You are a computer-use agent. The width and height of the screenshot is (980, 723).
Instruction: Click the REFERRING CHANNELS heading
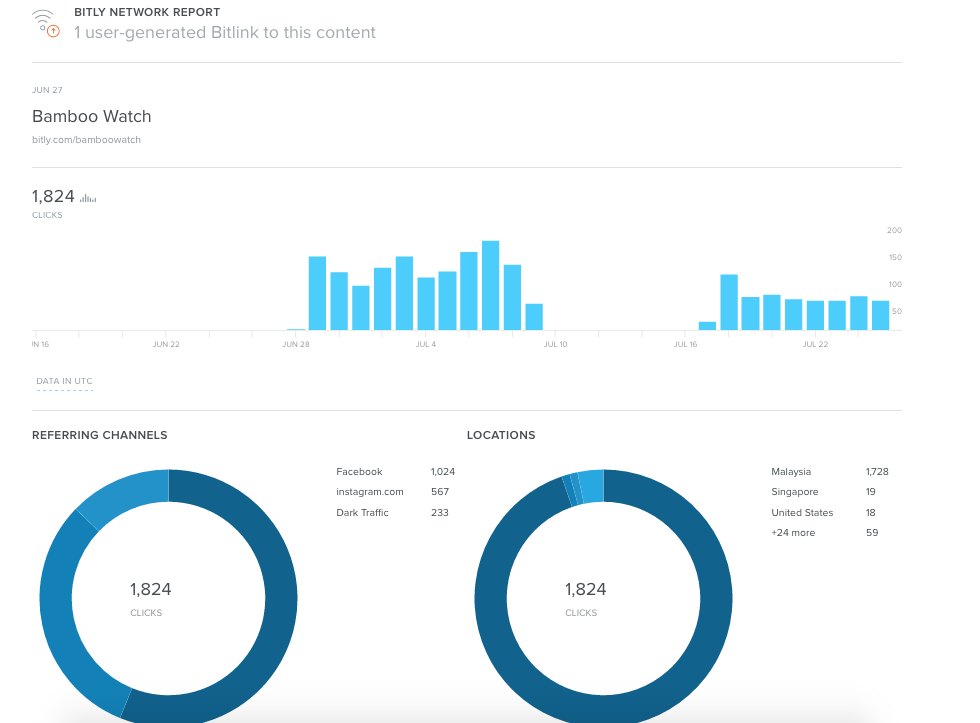[100, 435]
